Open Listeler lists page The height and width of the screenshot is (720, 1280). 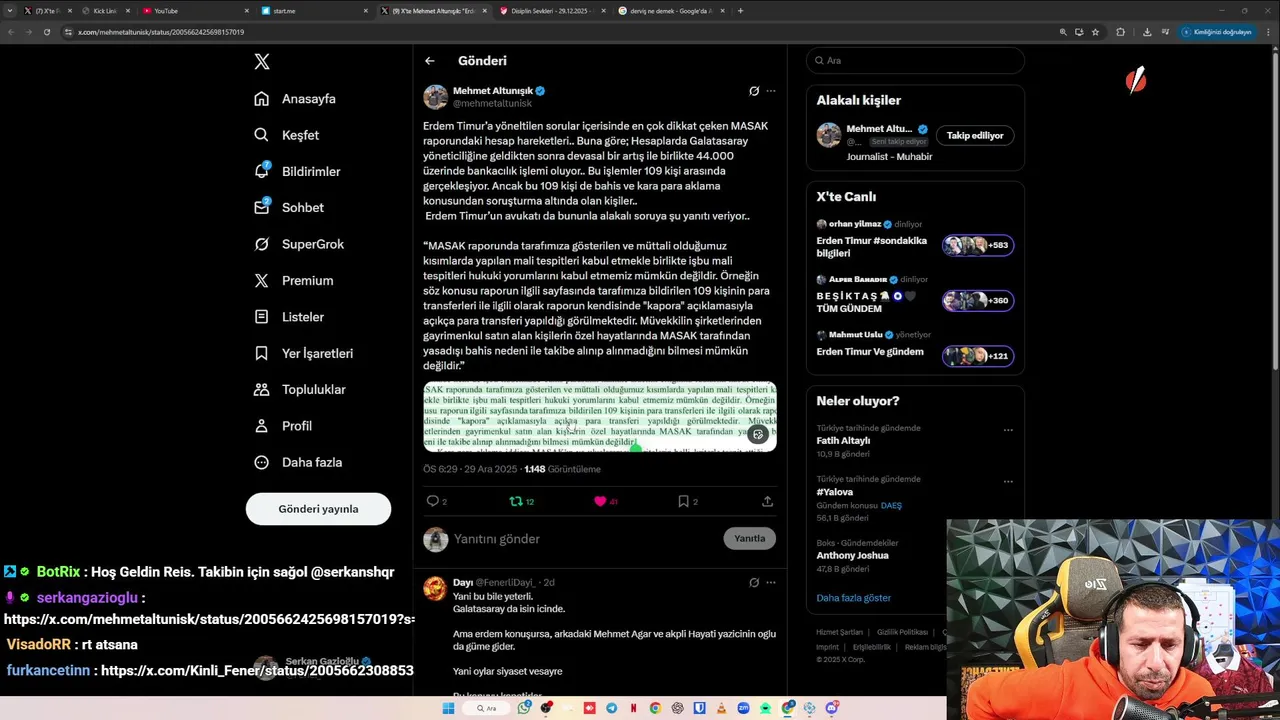(290, 317)
